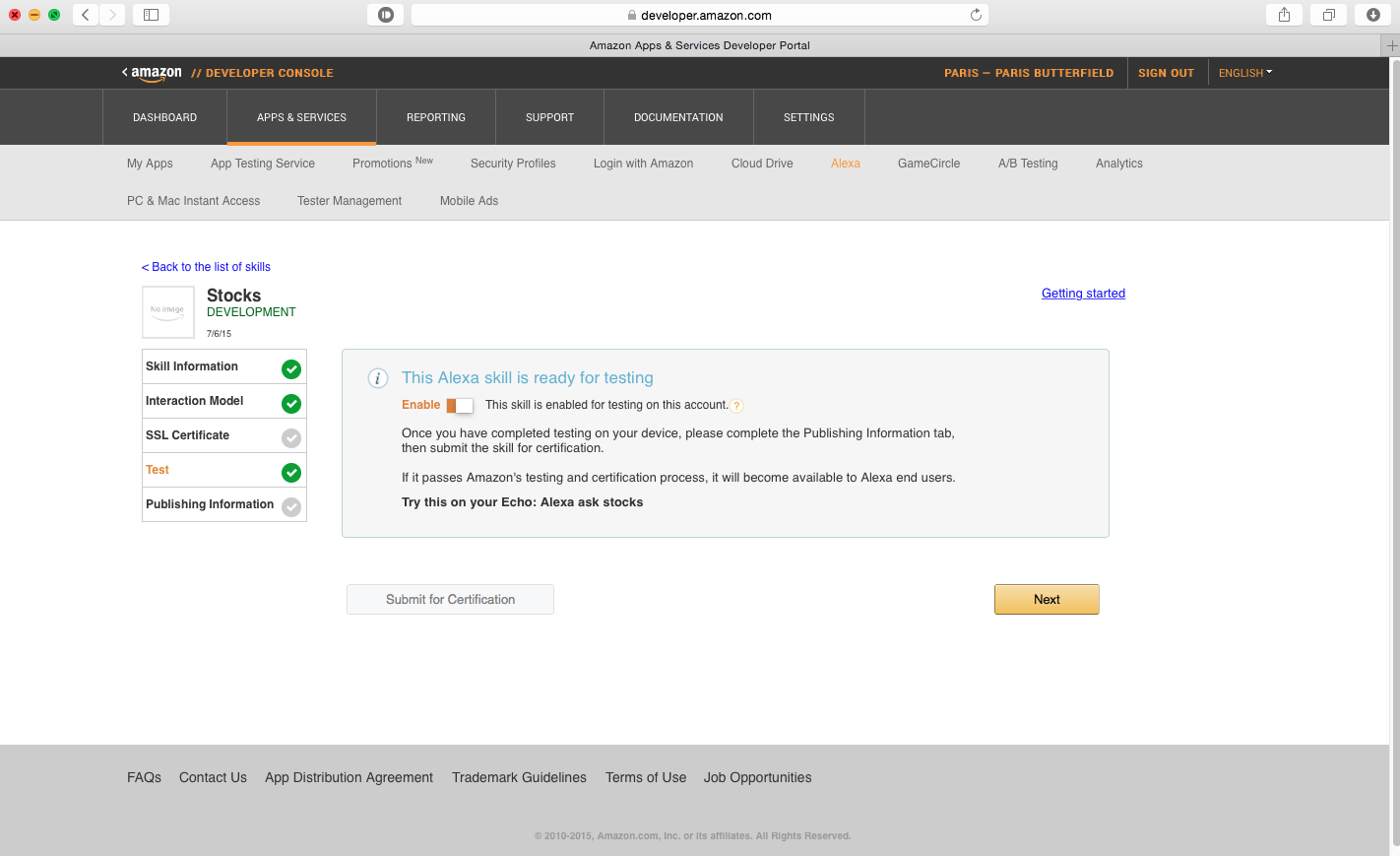Open GameCircle section
Image resolution: width=1400 pixels, height=856 pixels.
(x=928, y=164)
